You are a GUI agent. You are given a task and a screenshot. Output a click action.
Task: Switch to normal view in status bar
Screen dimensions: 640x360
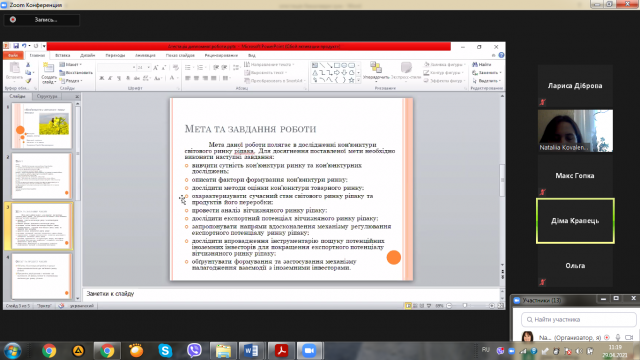pos(408,306)
